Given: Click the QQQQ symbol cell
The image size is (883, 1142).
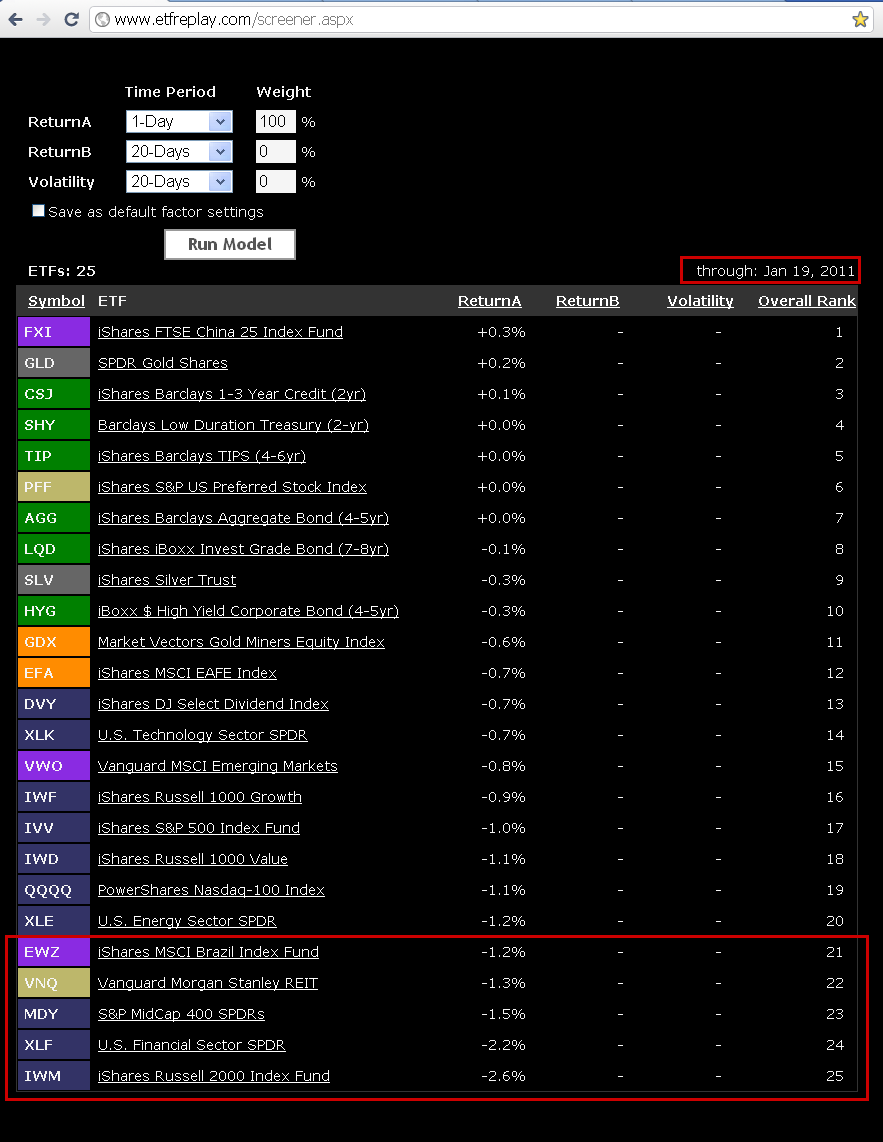Looking at the screenshot, I should pyautogui.click(x=54, y=890).
